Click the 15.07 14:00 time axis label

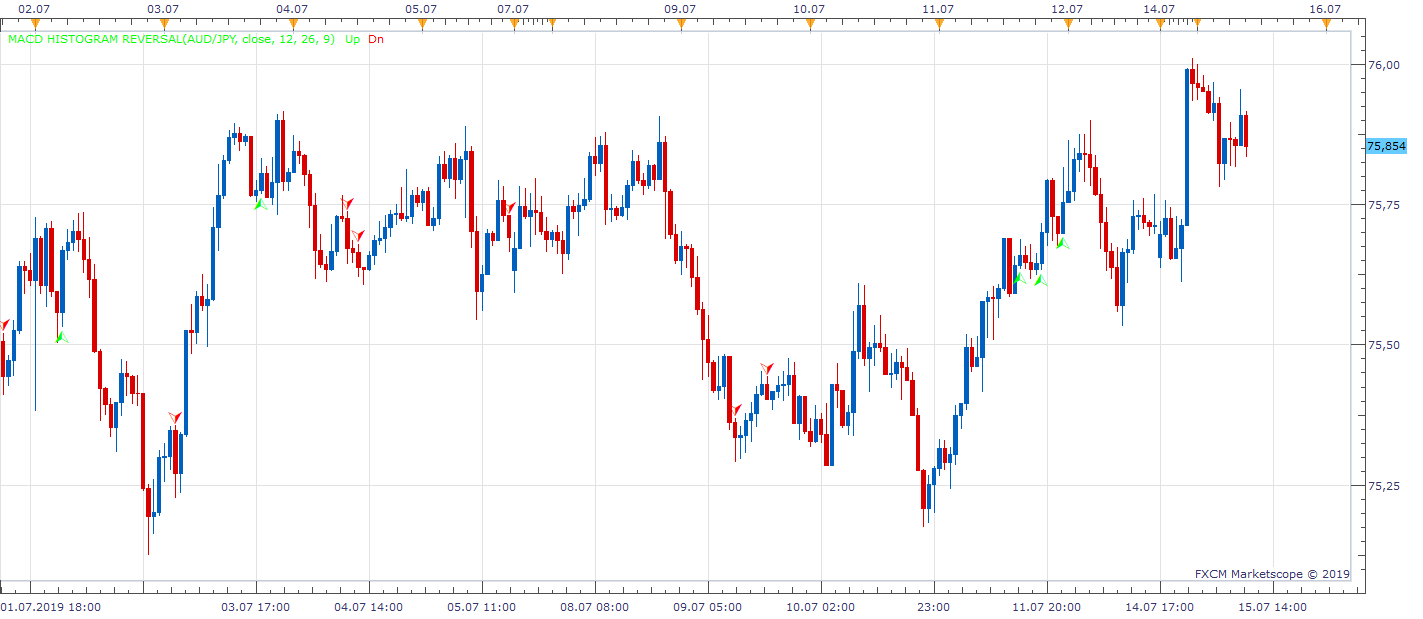(1273, 606)
